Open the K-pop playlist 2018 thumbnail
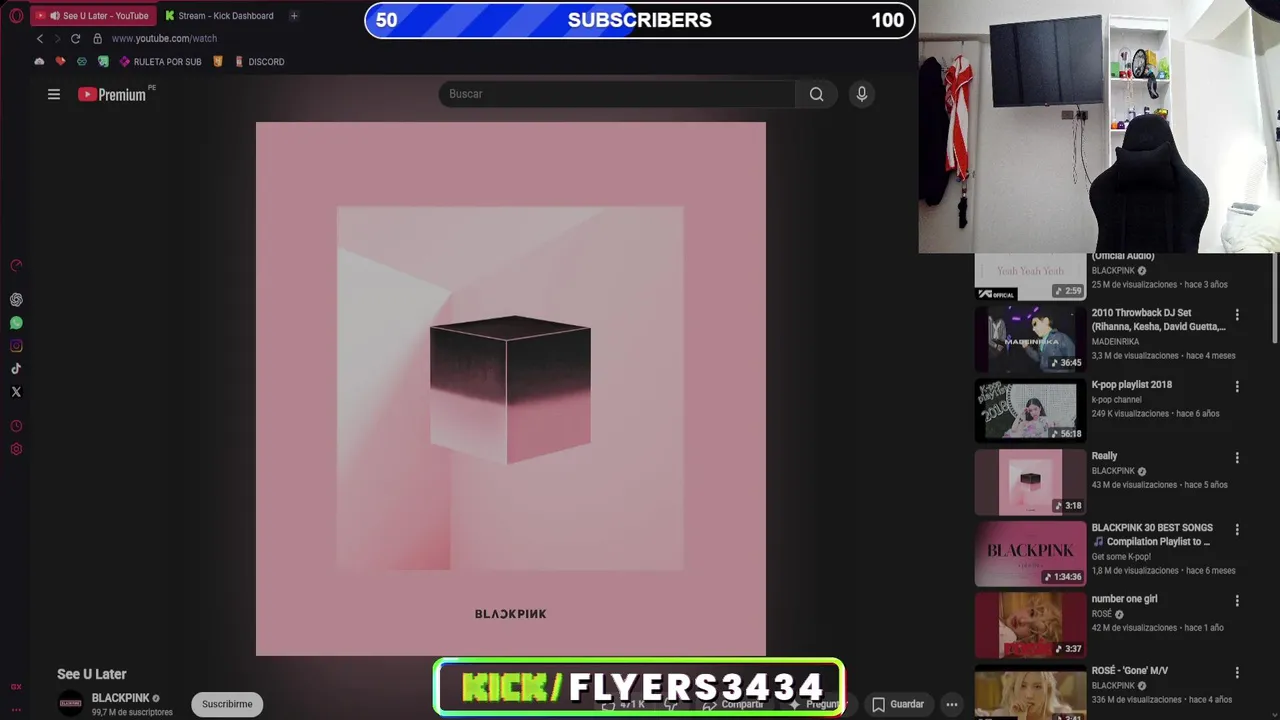 point(1030,410)
